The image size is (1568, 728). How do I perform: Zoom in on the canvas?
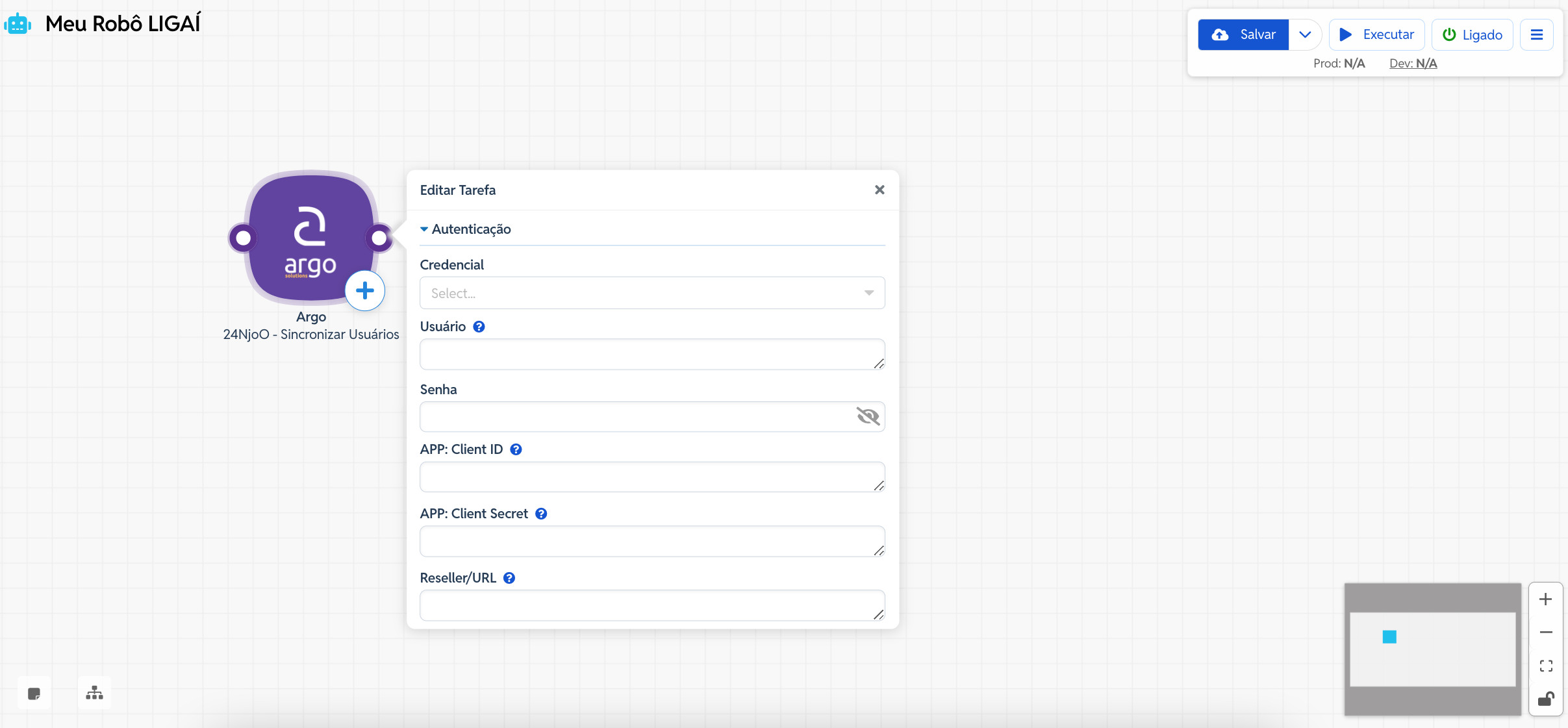(1546, 599)
